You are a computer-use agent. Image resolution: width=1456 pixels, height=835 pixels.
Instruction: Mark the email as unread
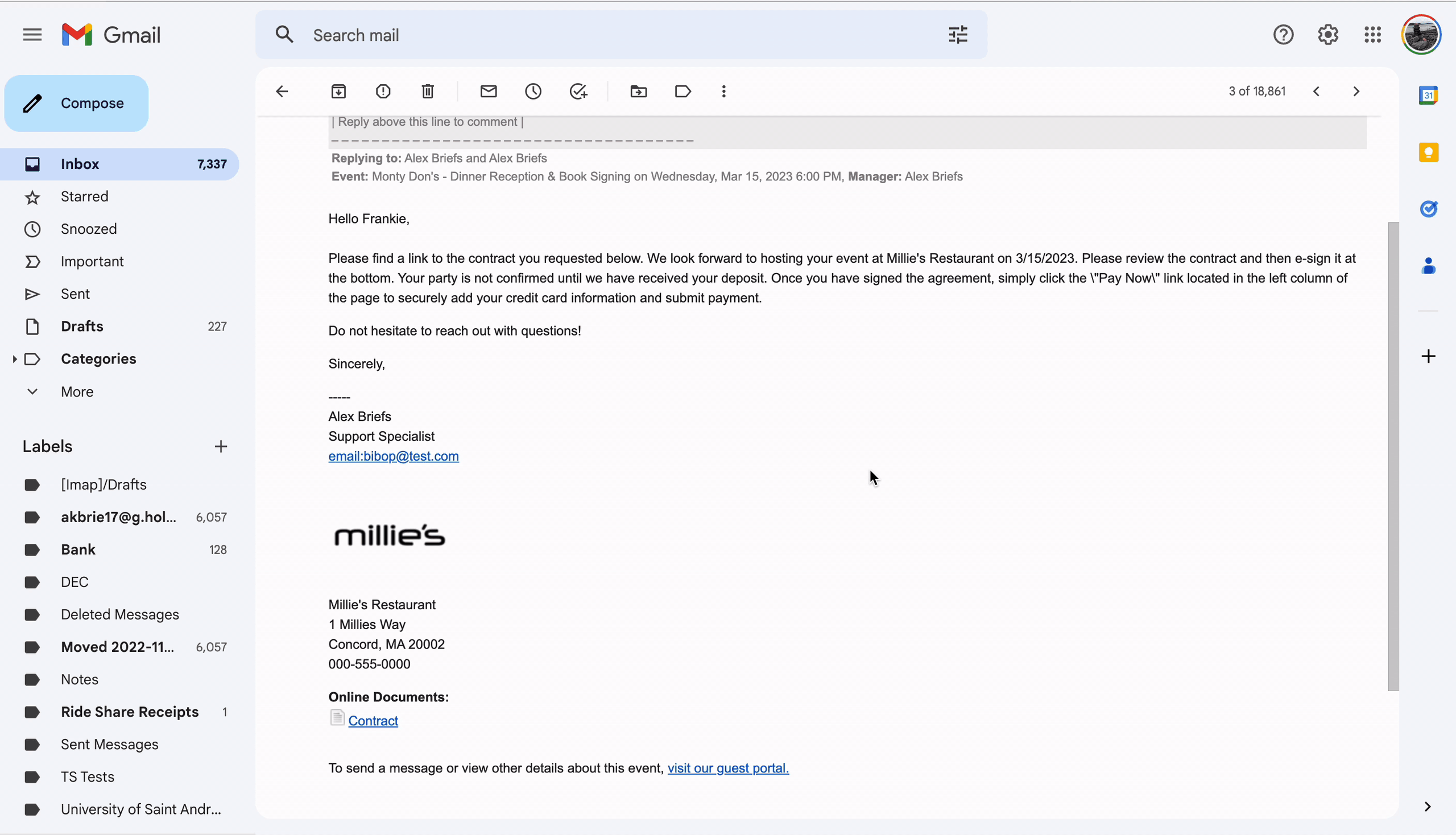point(489,91)
